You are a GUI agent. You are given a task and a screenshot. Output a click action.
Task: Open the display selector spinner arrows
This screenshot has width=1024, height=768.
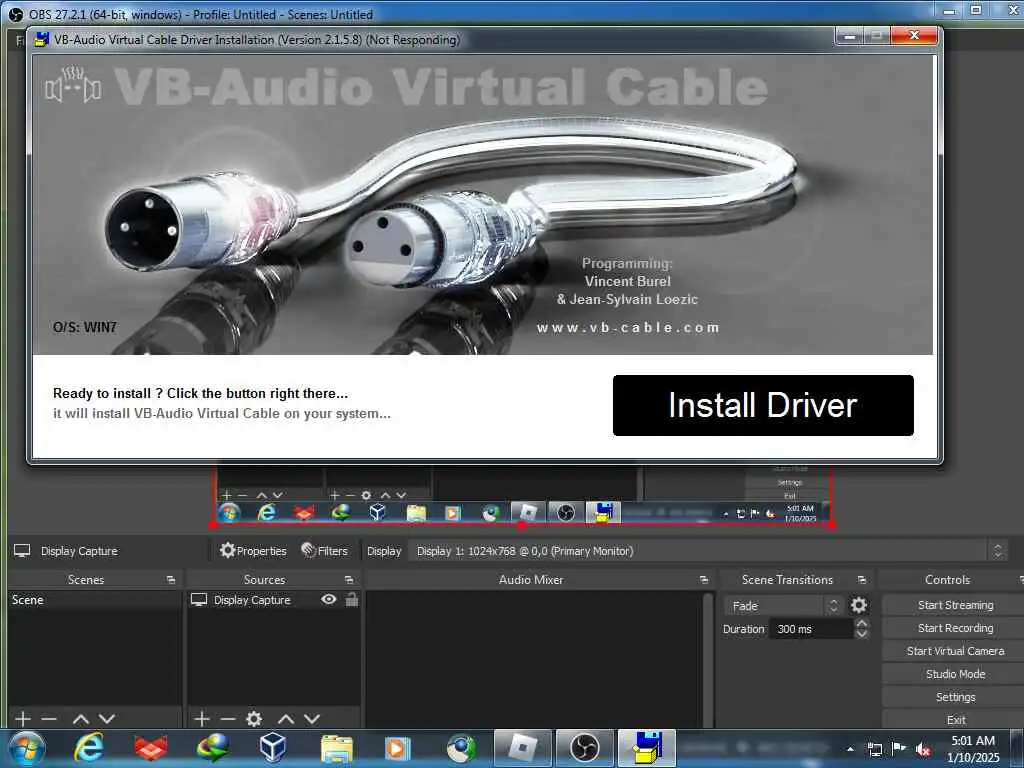(997, 551)
